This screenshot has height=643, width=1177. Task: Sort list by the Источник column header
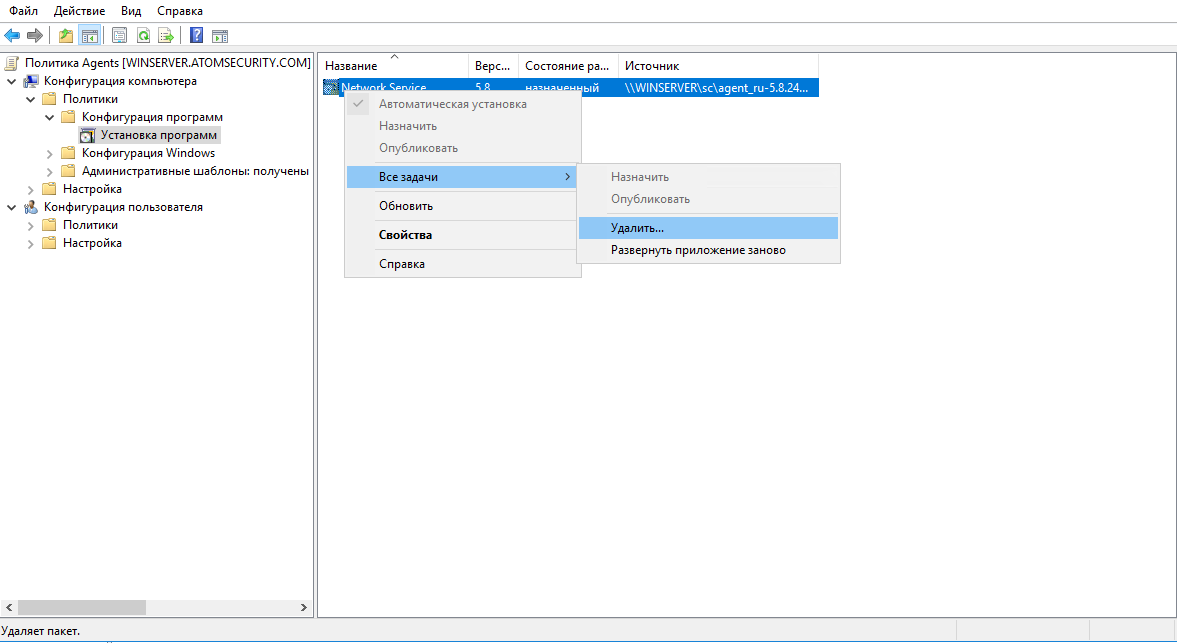point(651,66)
